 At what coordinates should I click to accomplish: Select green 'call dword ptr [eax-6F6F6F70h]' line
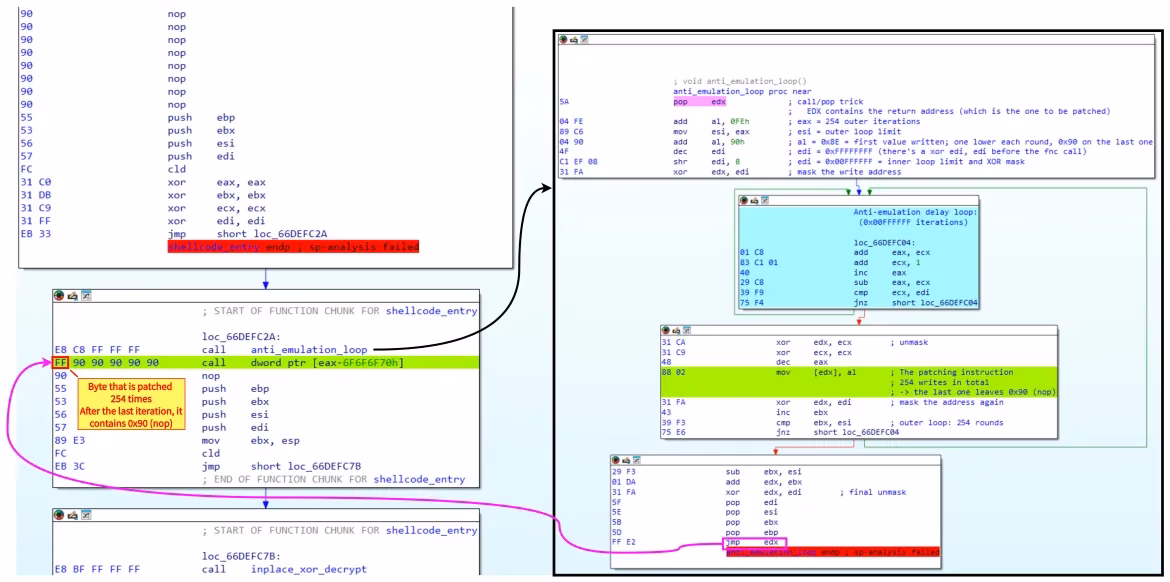(267, 363)
